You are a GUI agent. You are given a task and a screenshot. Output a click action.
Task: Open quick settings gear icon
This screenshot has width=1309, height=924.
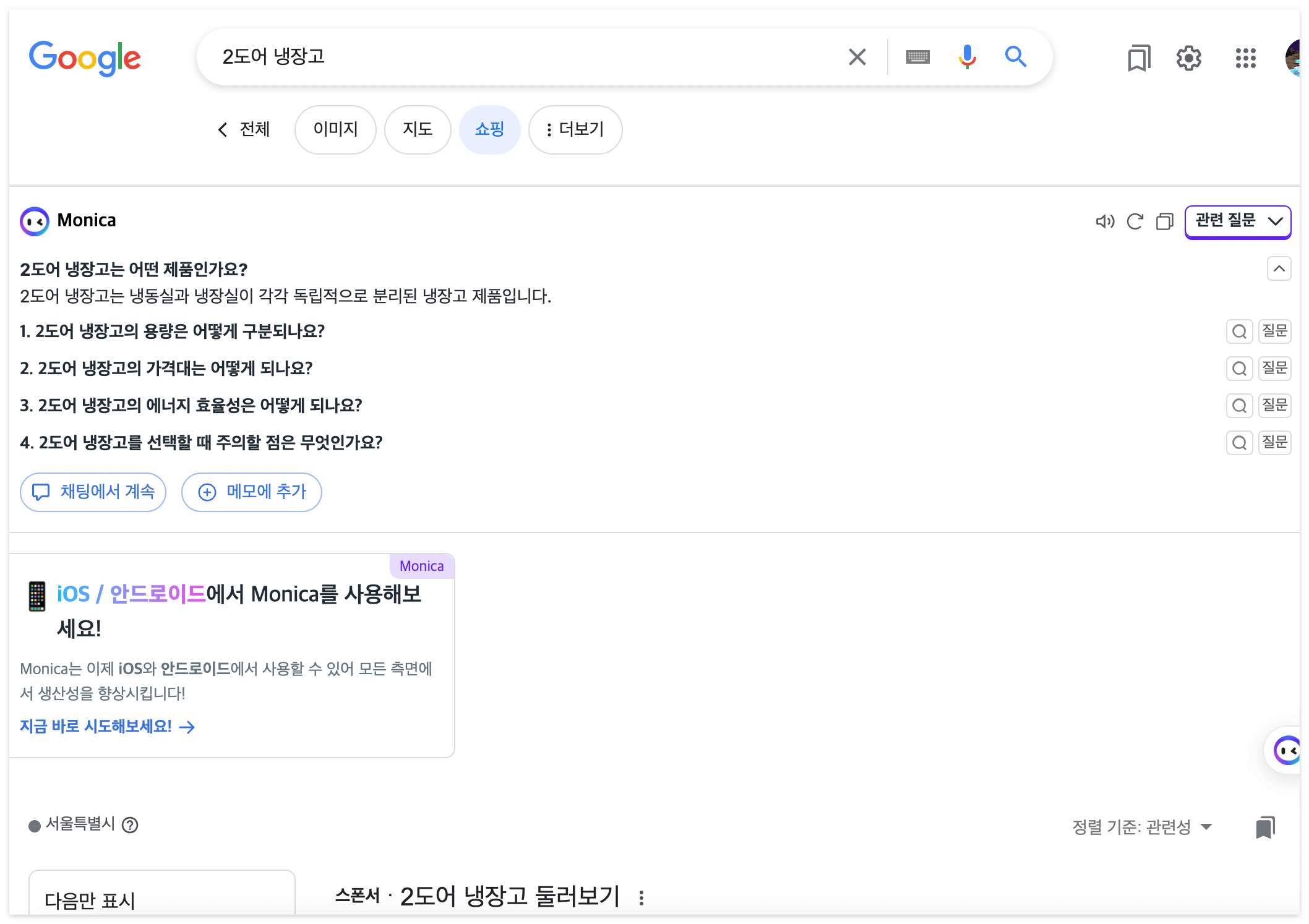click(1188, 58)
